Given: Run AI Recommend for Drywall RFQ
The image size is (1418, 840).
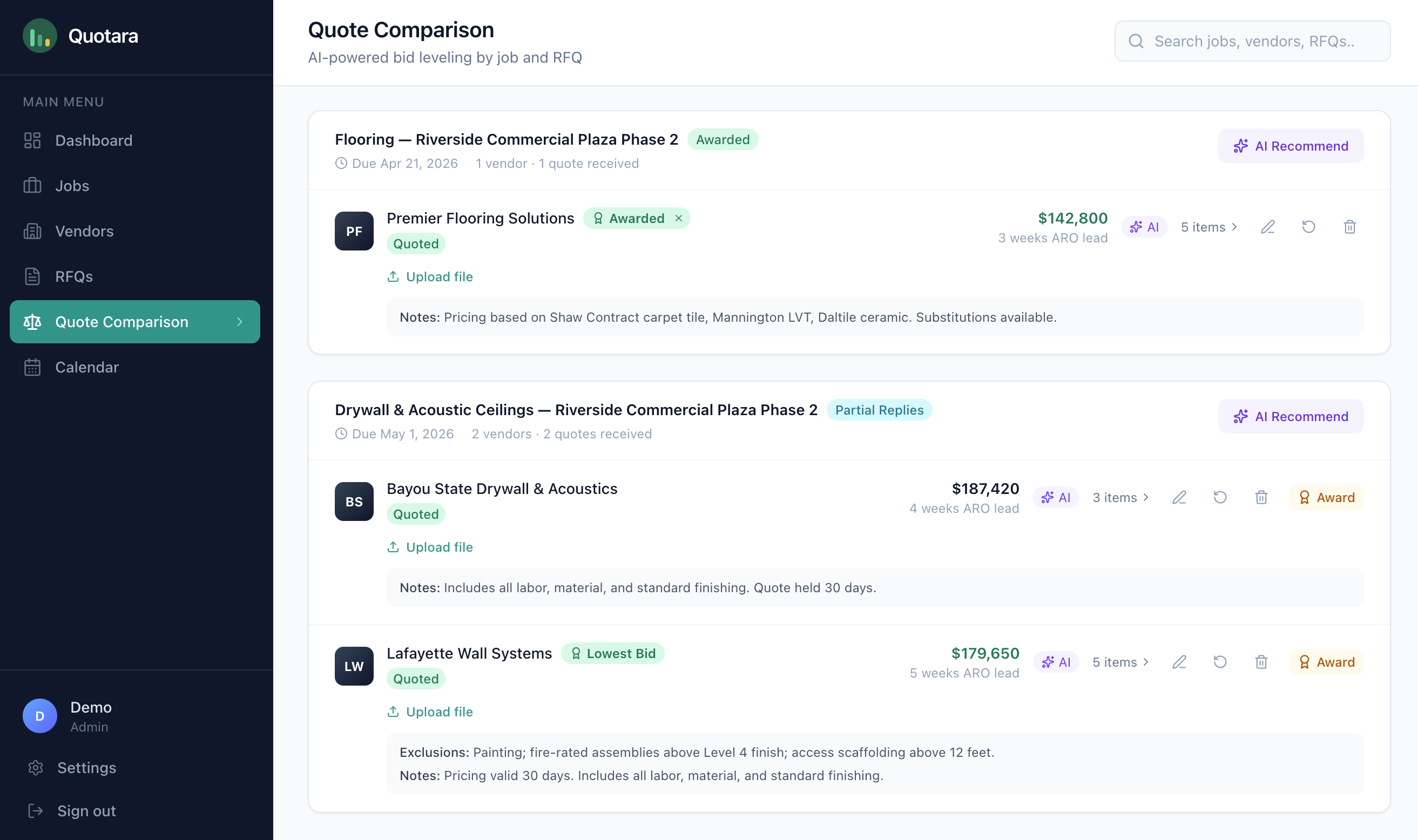Looking at the screenshot, I should [x=1291, y=417].
